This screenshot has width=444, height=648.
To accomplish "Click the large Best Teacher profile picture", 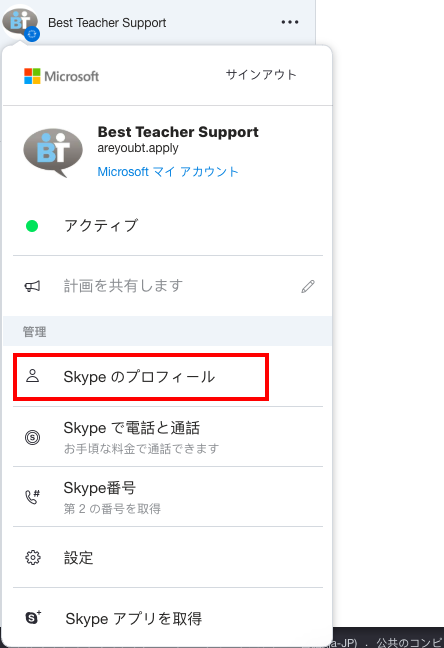I will (53, 152).
